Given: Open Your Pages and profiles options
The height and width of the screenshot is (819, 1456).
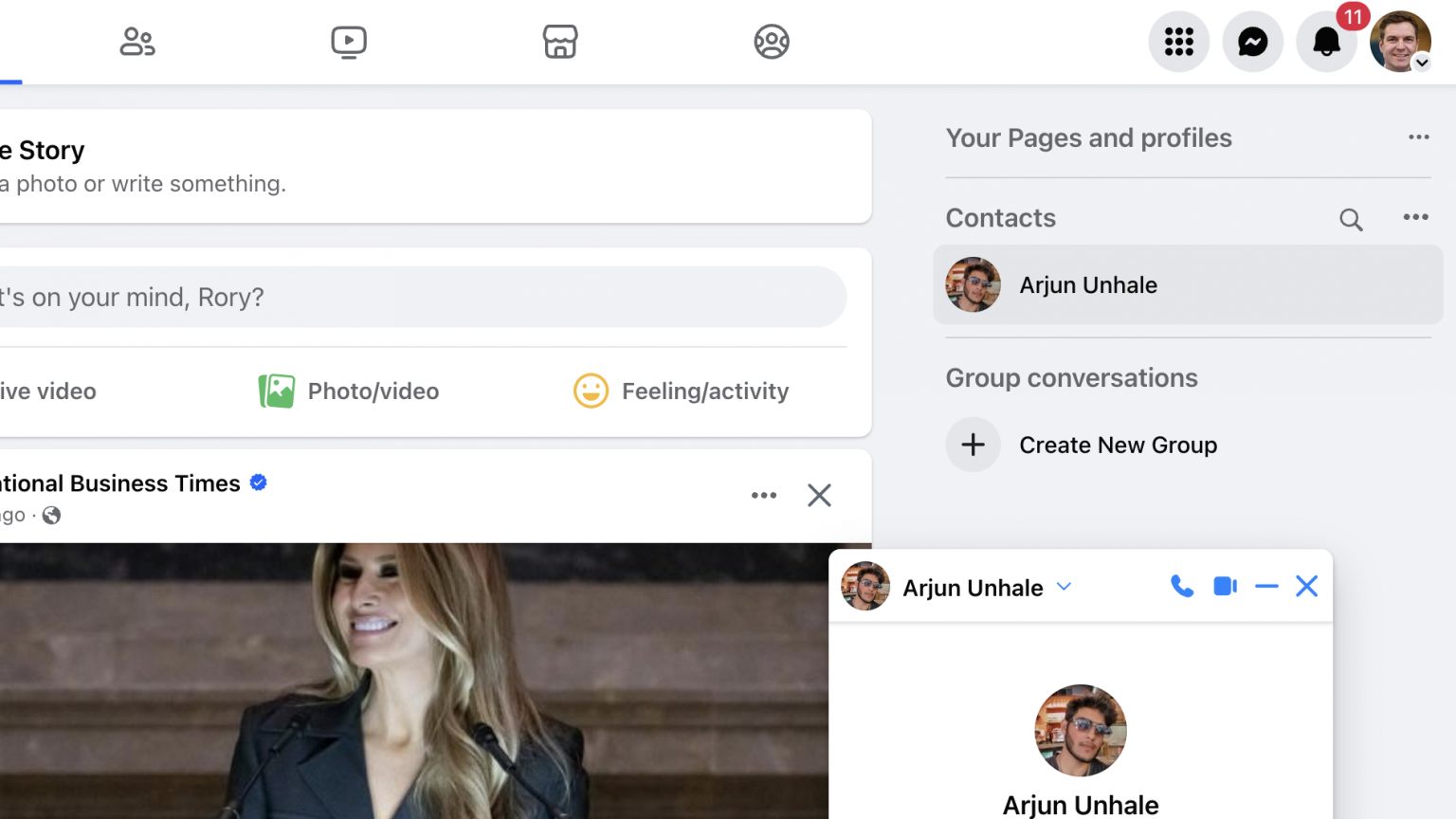Looking at the screenshot, I should tap(1418, 137).
